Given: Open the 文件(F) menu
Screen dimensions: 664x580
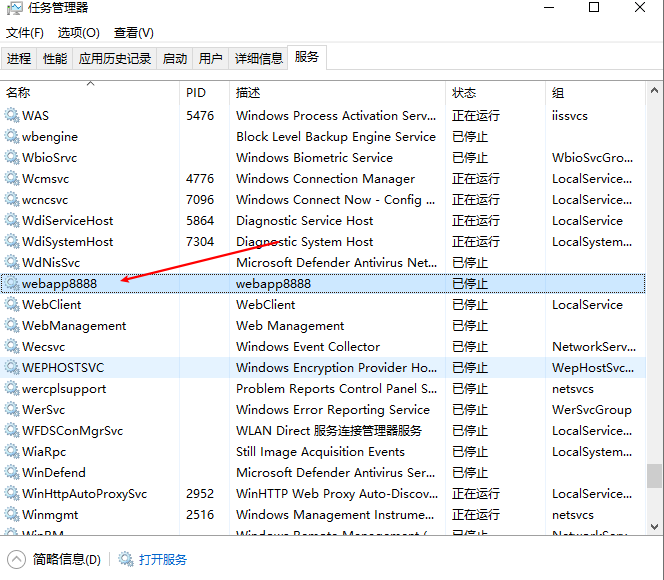Looking at the screenshot, I should [x=25, y=33].
